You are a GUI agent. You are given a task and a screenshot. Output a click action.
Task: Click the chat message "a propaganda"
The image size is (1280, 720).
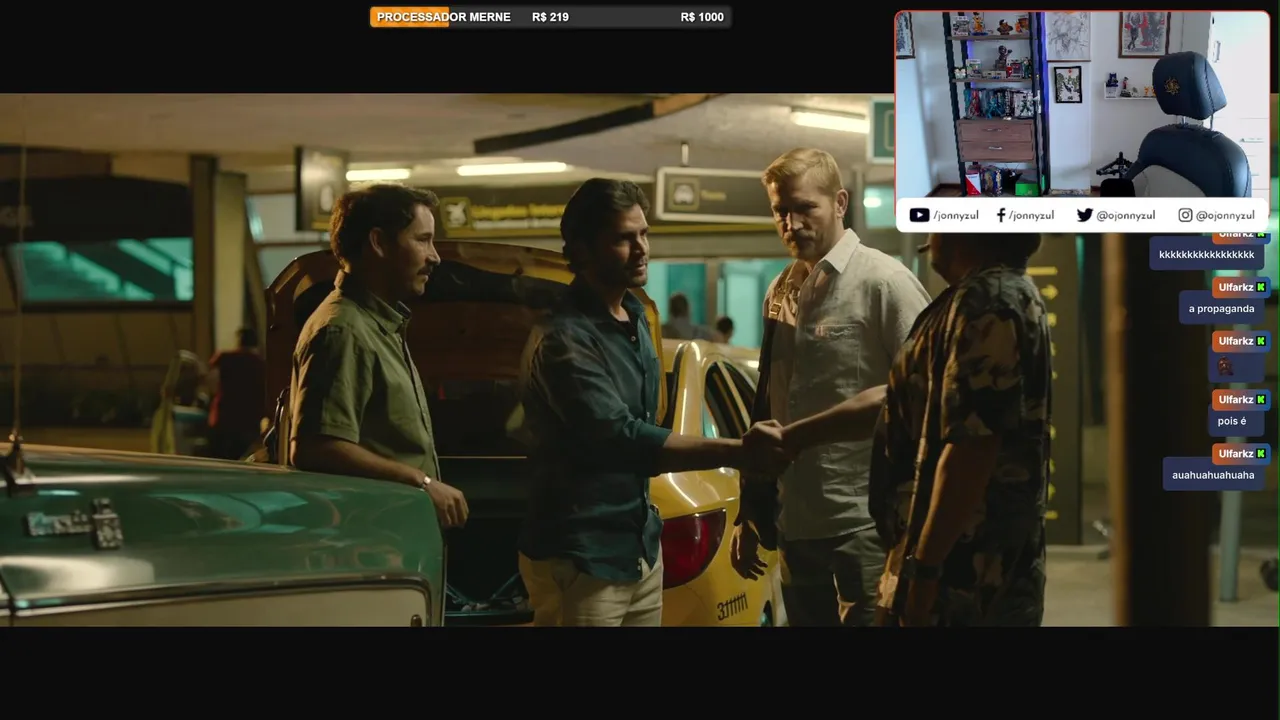point(1221,309)
